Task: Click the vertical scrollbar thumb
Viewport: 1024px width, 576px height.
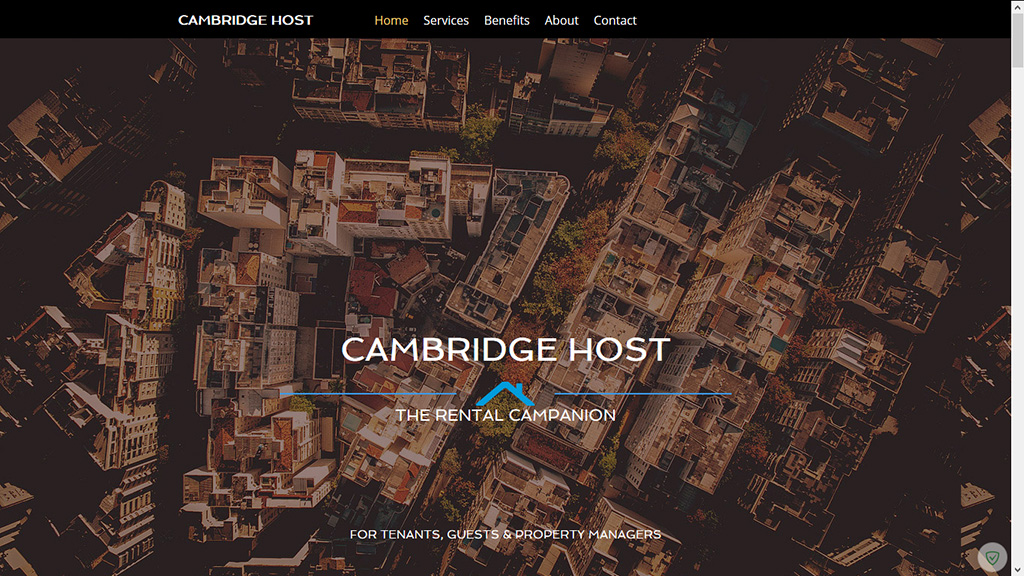Action: coord(1017,39)
